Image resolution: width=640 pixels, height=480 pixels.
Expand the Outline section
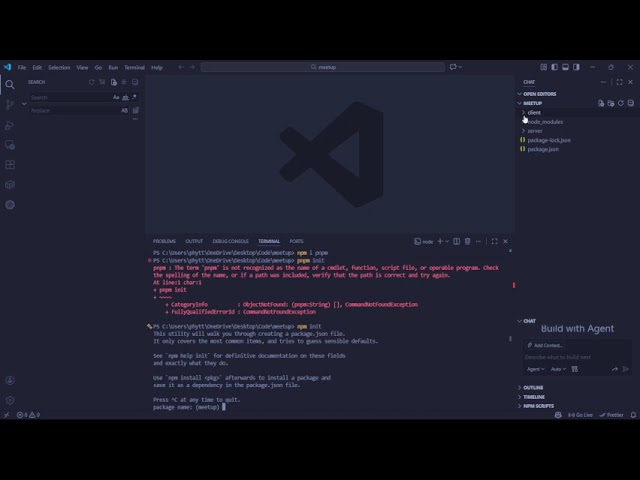coord(531,388)
